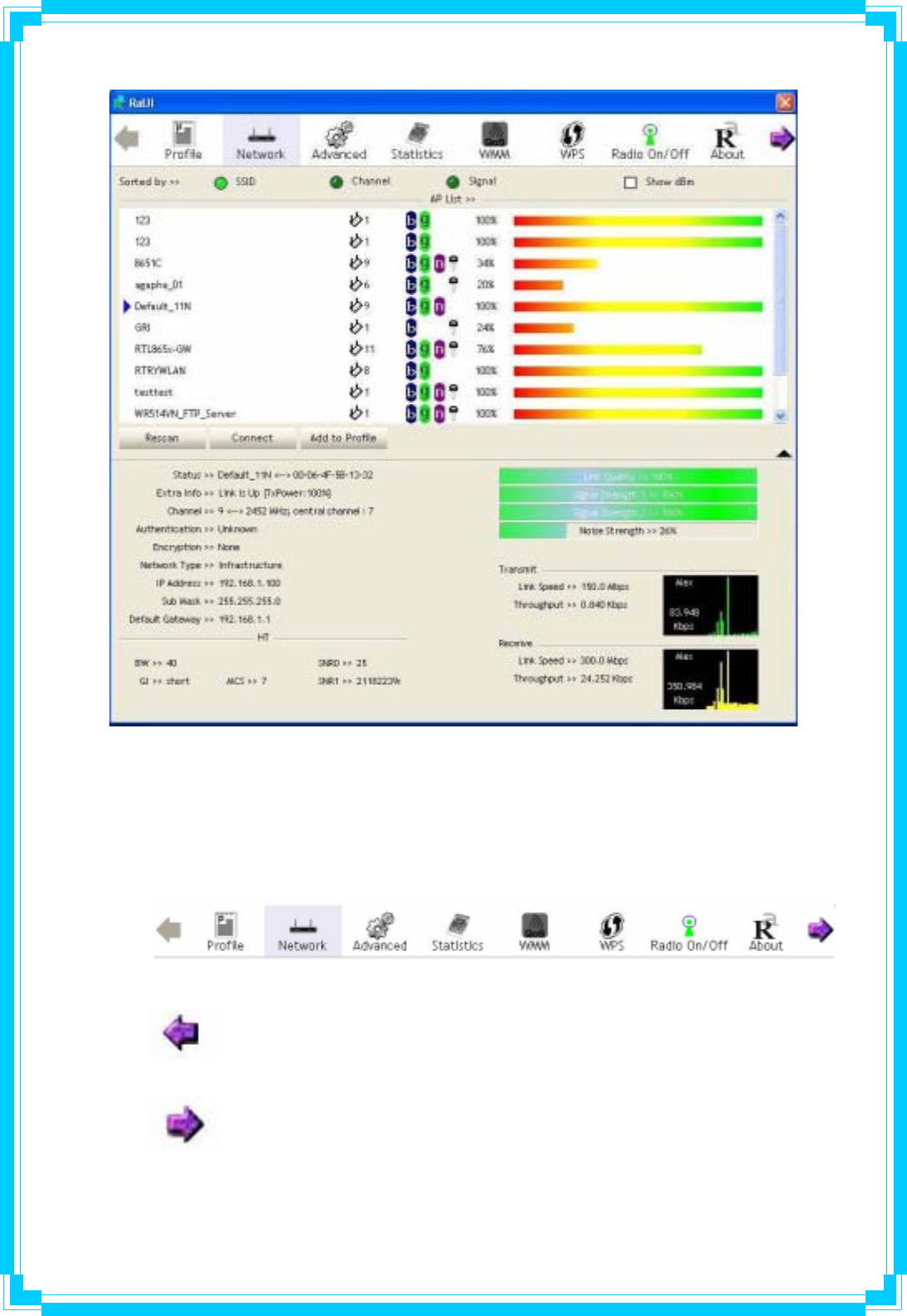Select the testtest access point row
The image size is (907, 1316).
click(x=448, y=392)
